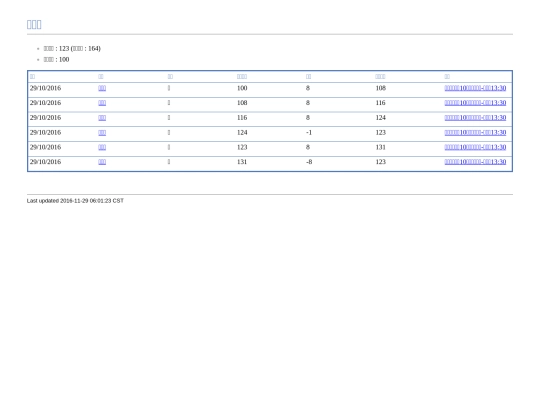Select the ending value 116 in the row starting at 108
This screenshot has width=540, height=405.
pos(381,103)
